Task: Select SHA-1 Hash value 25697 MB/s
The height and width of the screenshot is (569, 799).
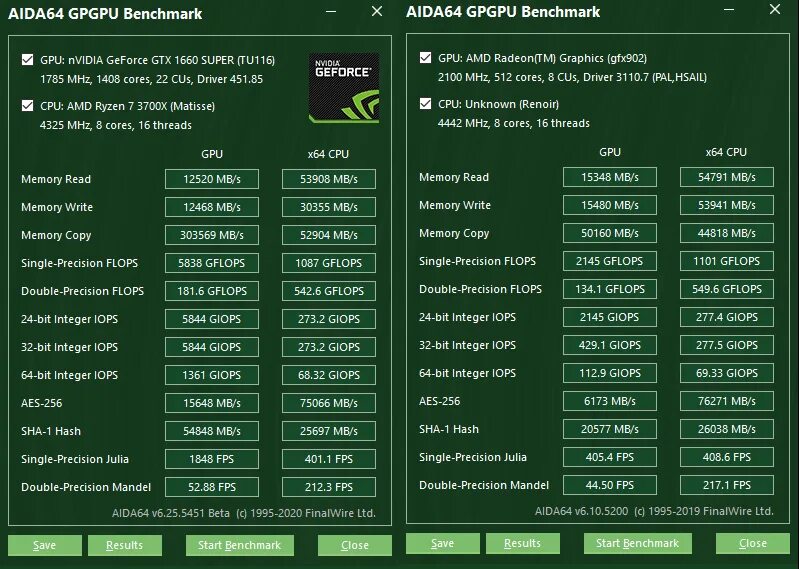Action: coord(329,431)
